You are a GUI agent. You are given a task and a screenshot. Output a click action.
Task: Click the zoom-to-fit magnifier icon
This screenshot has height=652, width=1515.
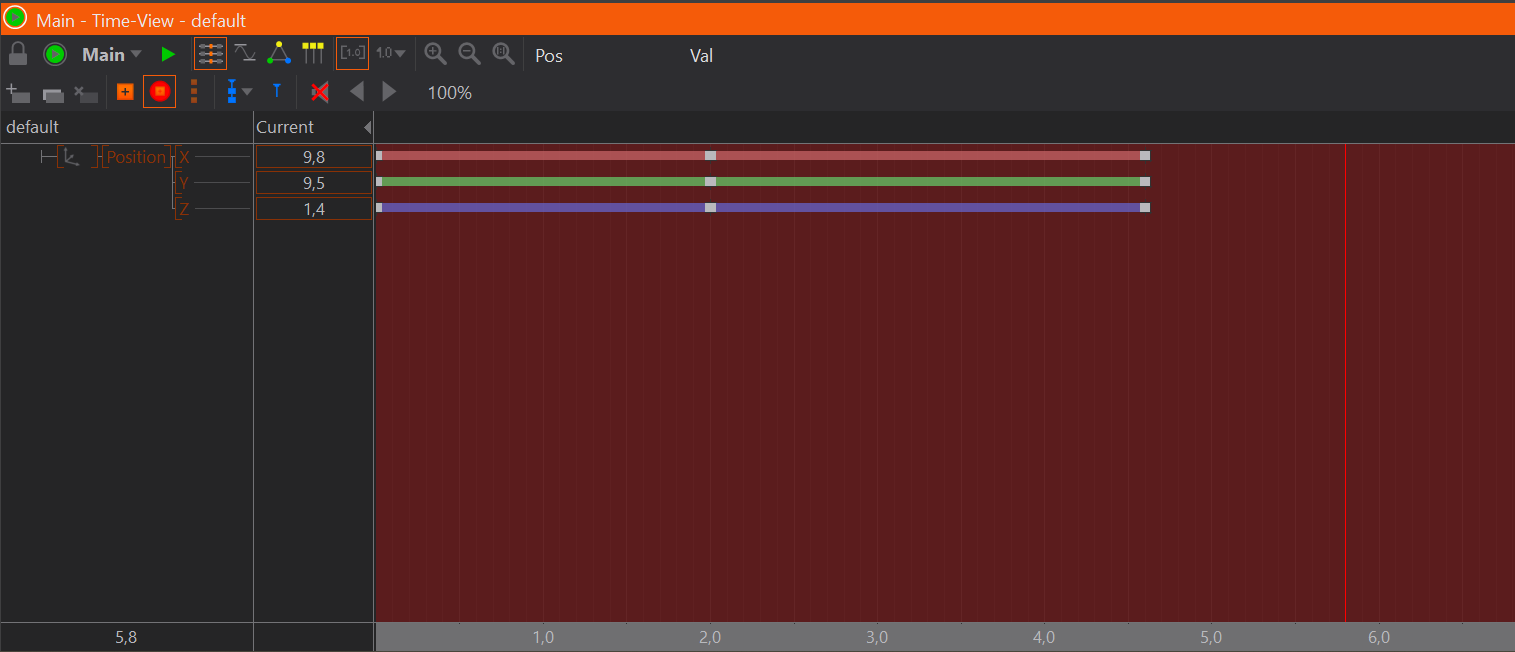point(503,54)
